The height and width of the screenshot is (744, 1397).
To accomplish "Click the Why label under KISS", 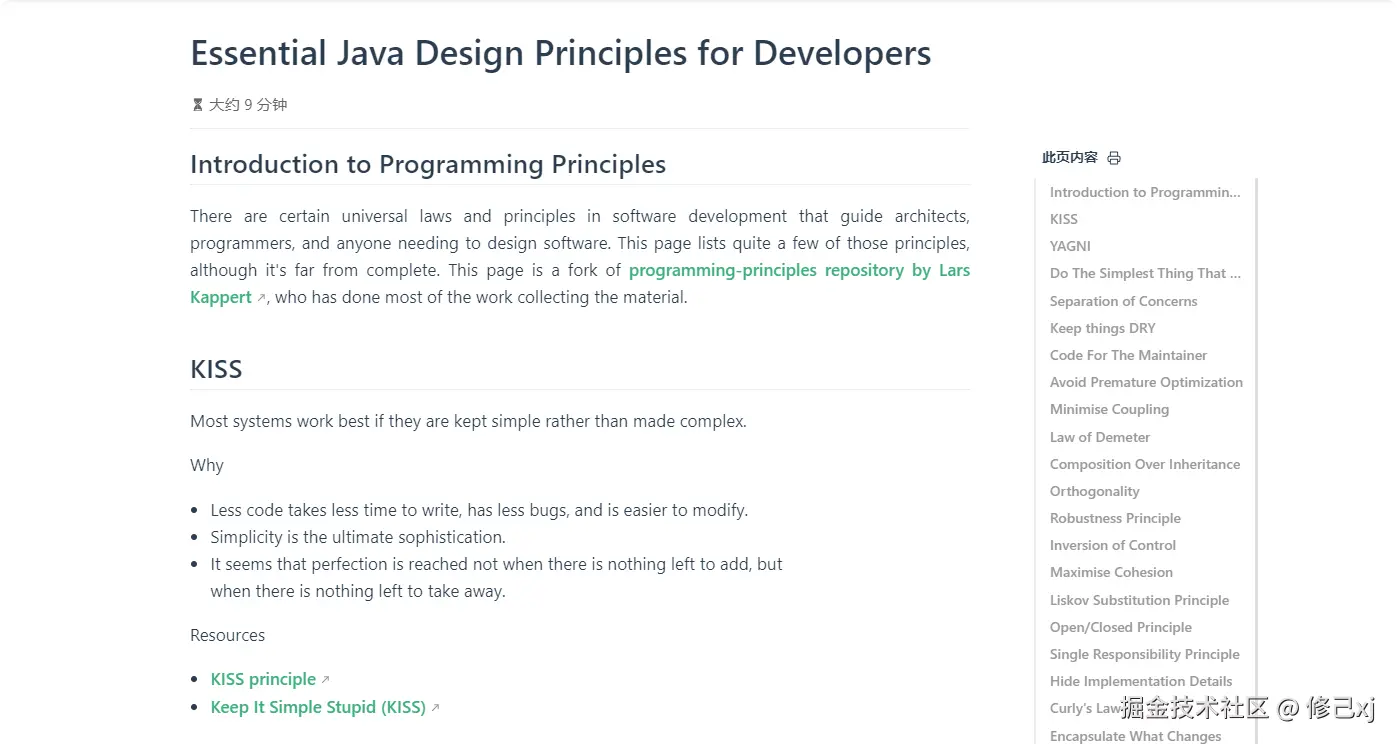I will [x=207, y=465].
